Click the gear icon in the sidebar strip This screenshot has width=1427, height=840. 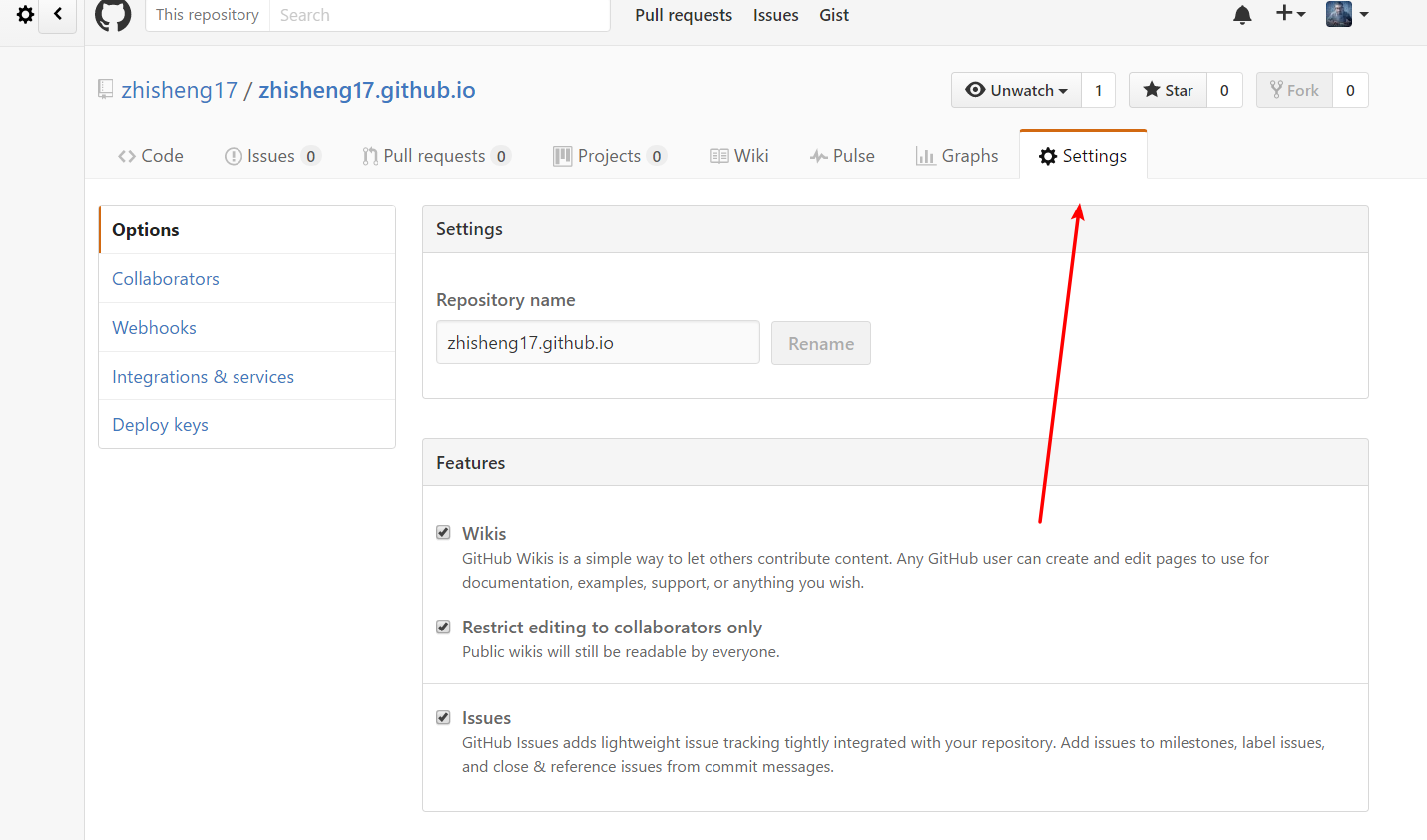point(26,14)
